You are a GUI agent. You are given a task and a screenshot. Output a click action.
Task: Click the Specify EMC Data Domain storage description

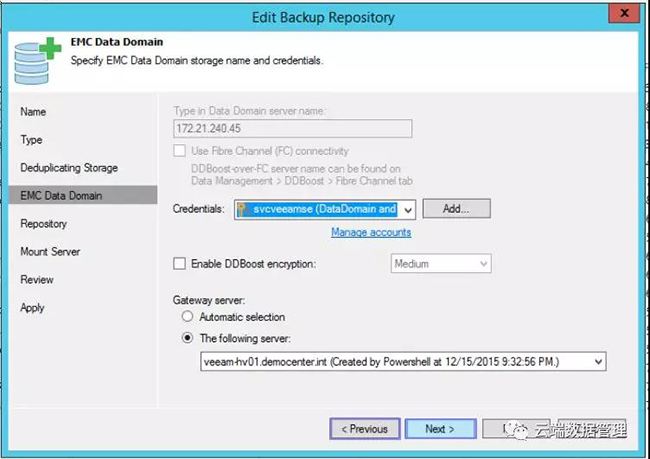coord(197,61)
